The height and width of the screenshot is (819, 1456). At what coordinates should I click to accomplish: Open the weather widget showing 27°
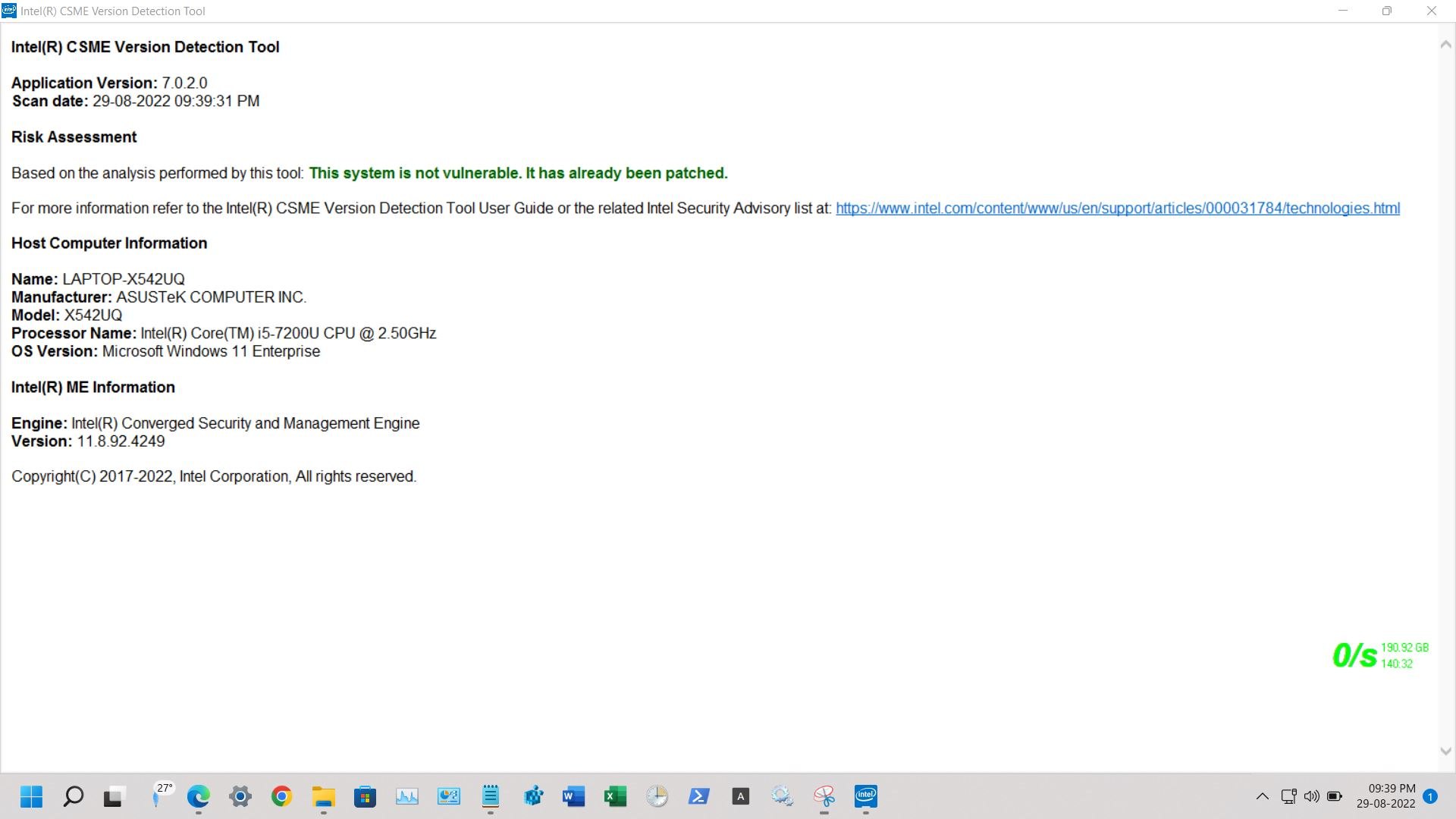(162, 795)
